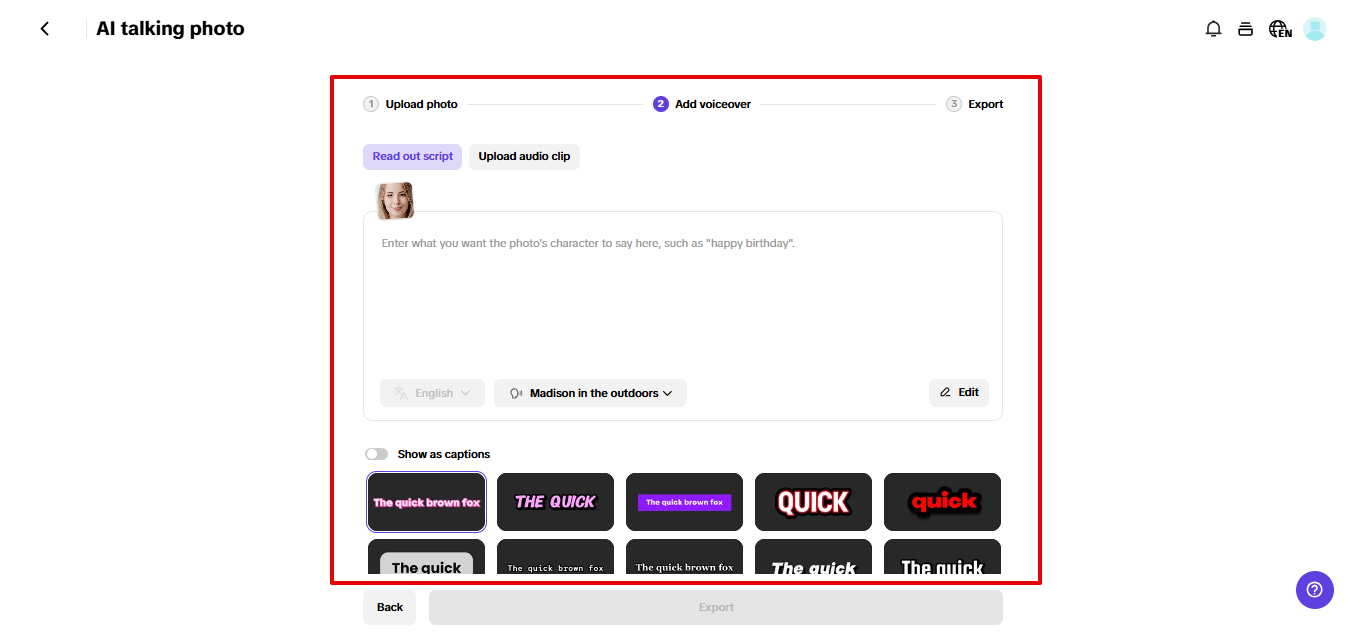Click the Back button
This screenshot has height=640, width=1365.
(x=389, y=607)
